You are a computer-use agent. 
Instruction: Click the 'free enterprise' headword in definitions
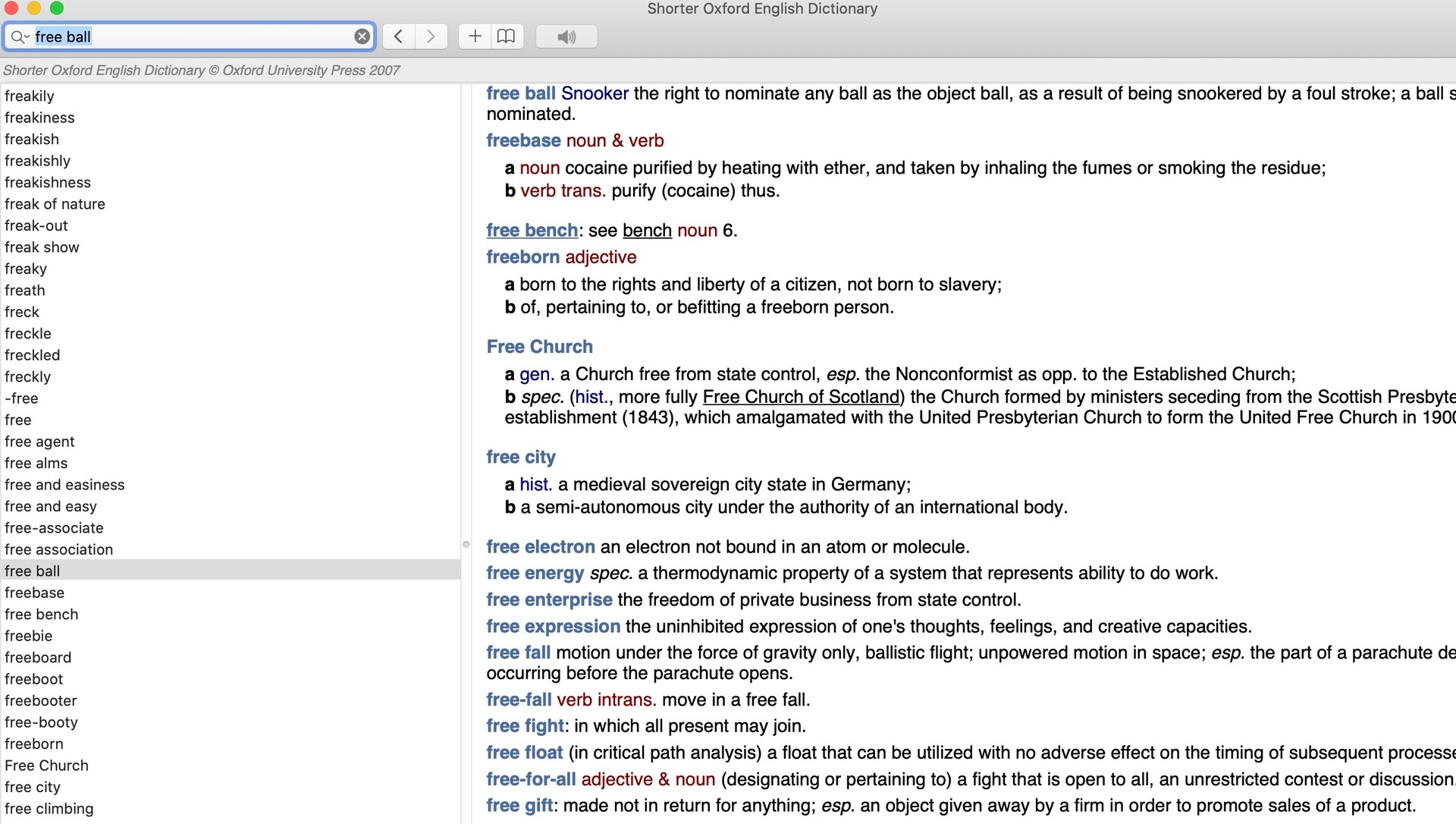[549, 600]
